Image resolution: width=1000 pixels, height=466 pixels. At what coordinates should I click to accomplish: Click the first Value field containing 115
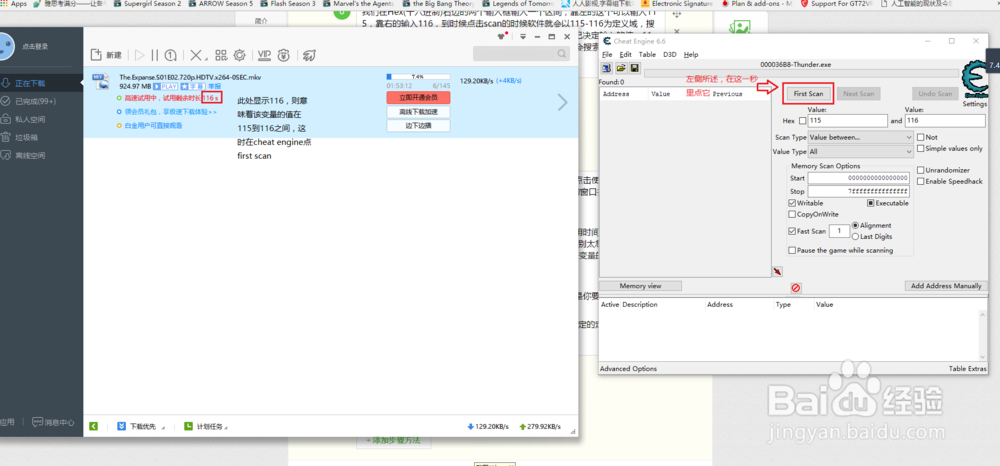[x=847, y=120]
